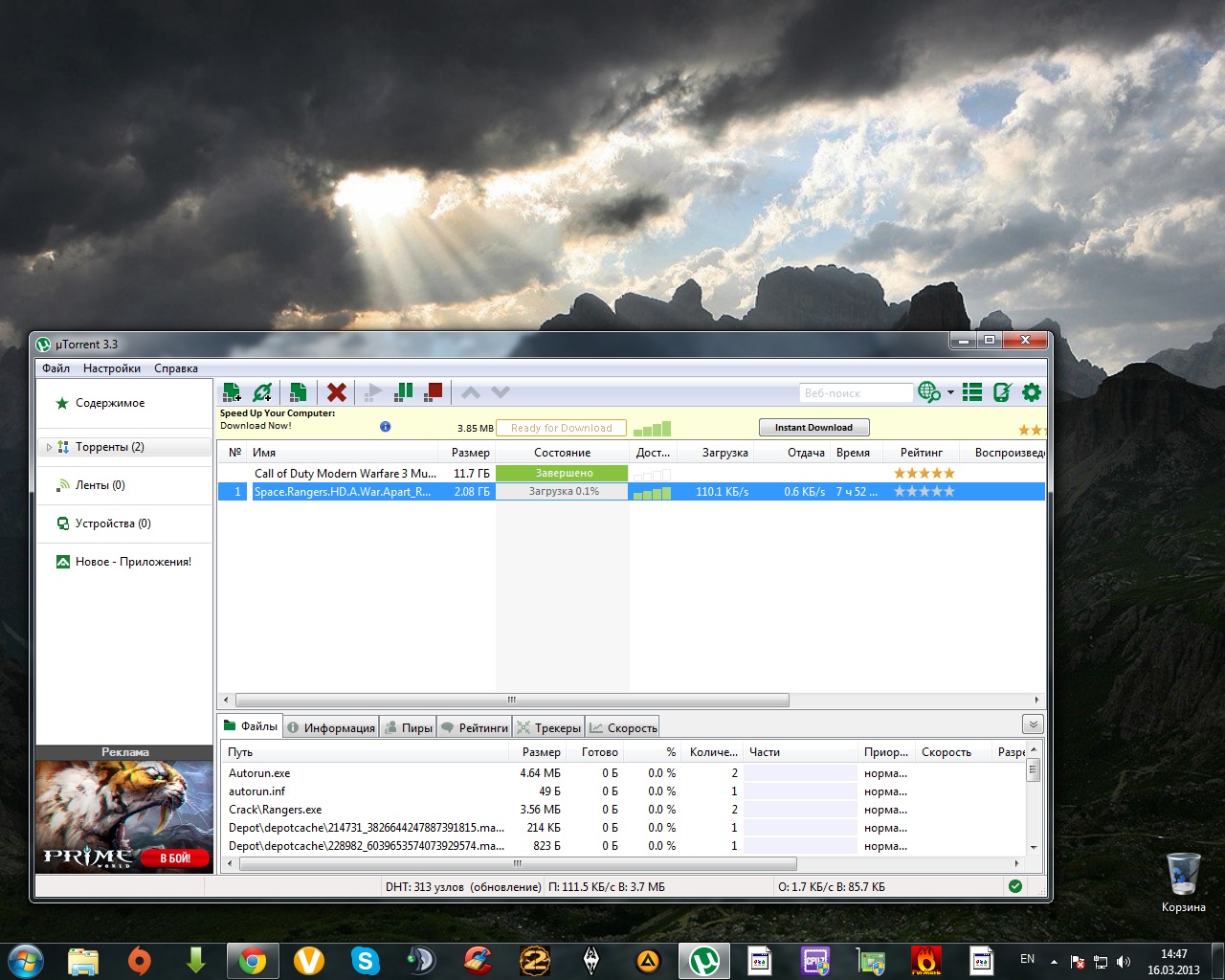Pause the selected torrent
Screen dimensions: 1225x980
[404, 391]
